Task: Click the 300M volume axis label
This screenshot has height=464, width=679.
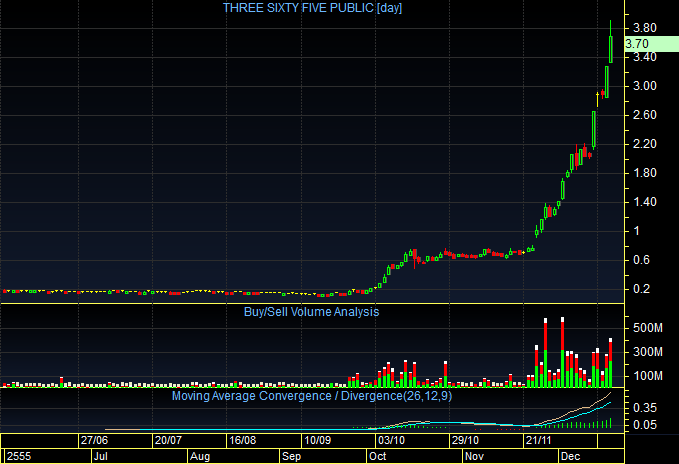Action: (647, 351)
